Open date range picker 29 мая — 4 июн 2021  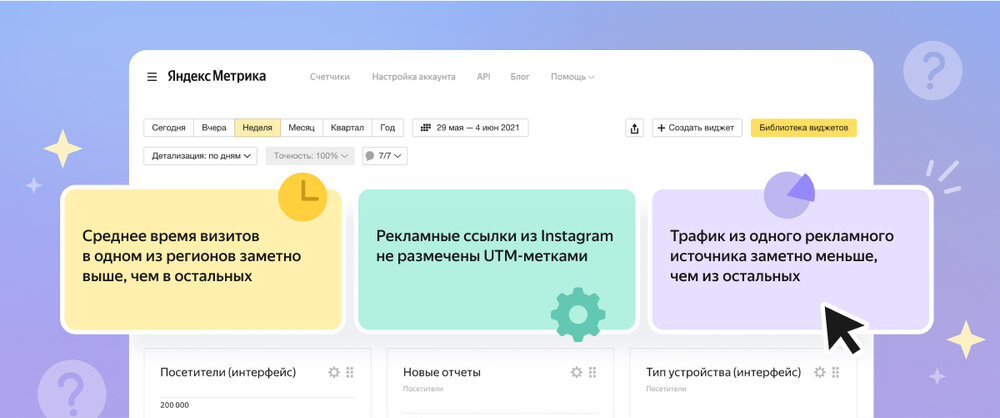click(x=470, y=128)
